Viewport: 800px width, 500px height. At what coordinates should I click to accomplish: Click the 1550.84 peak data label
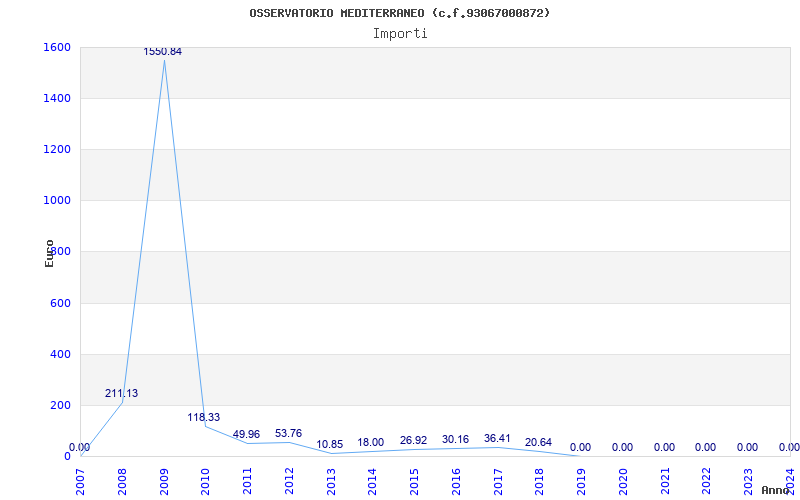[163, 52]
